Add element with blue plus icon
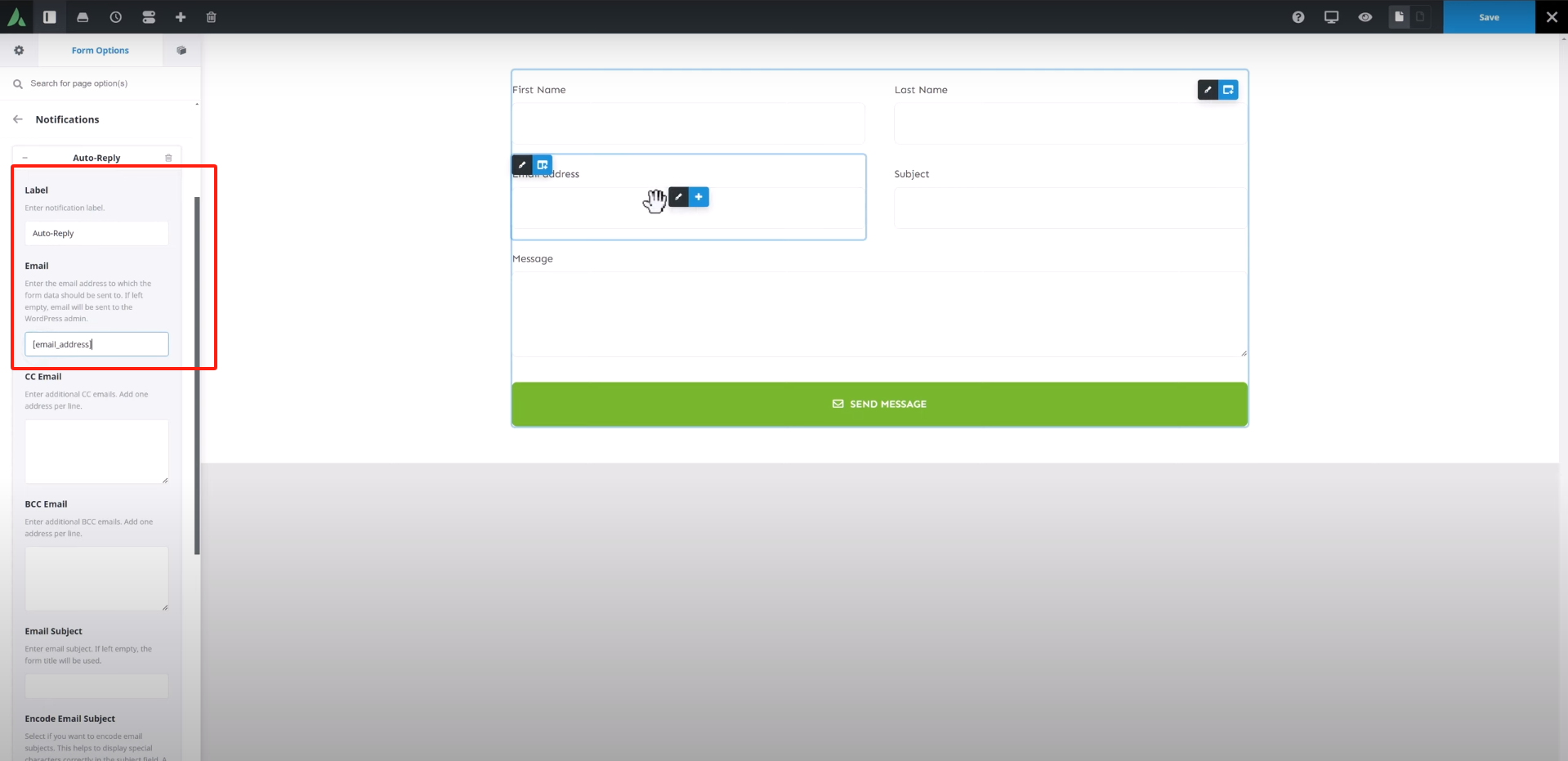This screenshot has height=761, width=1568. click(x=699, y=197)
